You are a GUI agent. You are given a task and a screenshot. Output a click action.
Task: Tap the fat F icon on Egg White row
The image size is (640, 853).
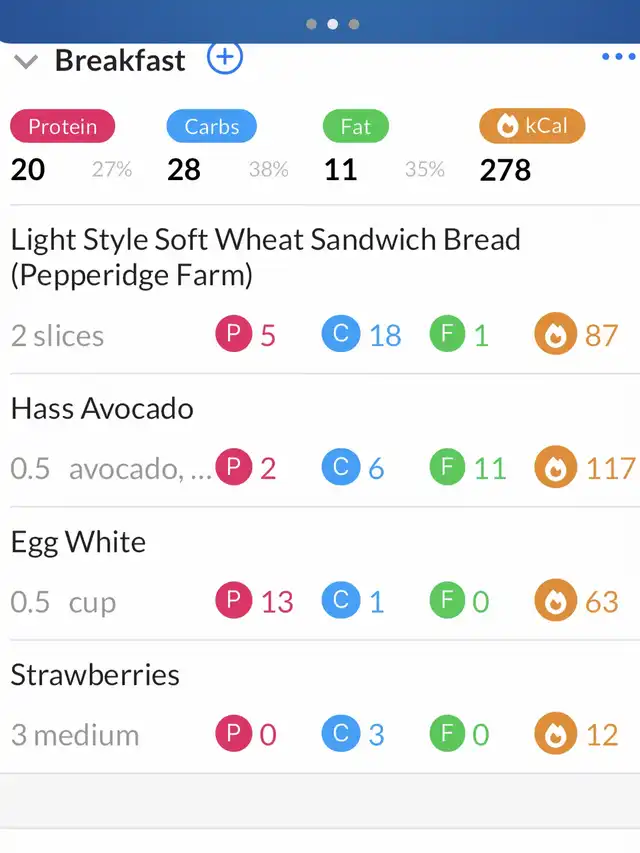click(448, 602)
